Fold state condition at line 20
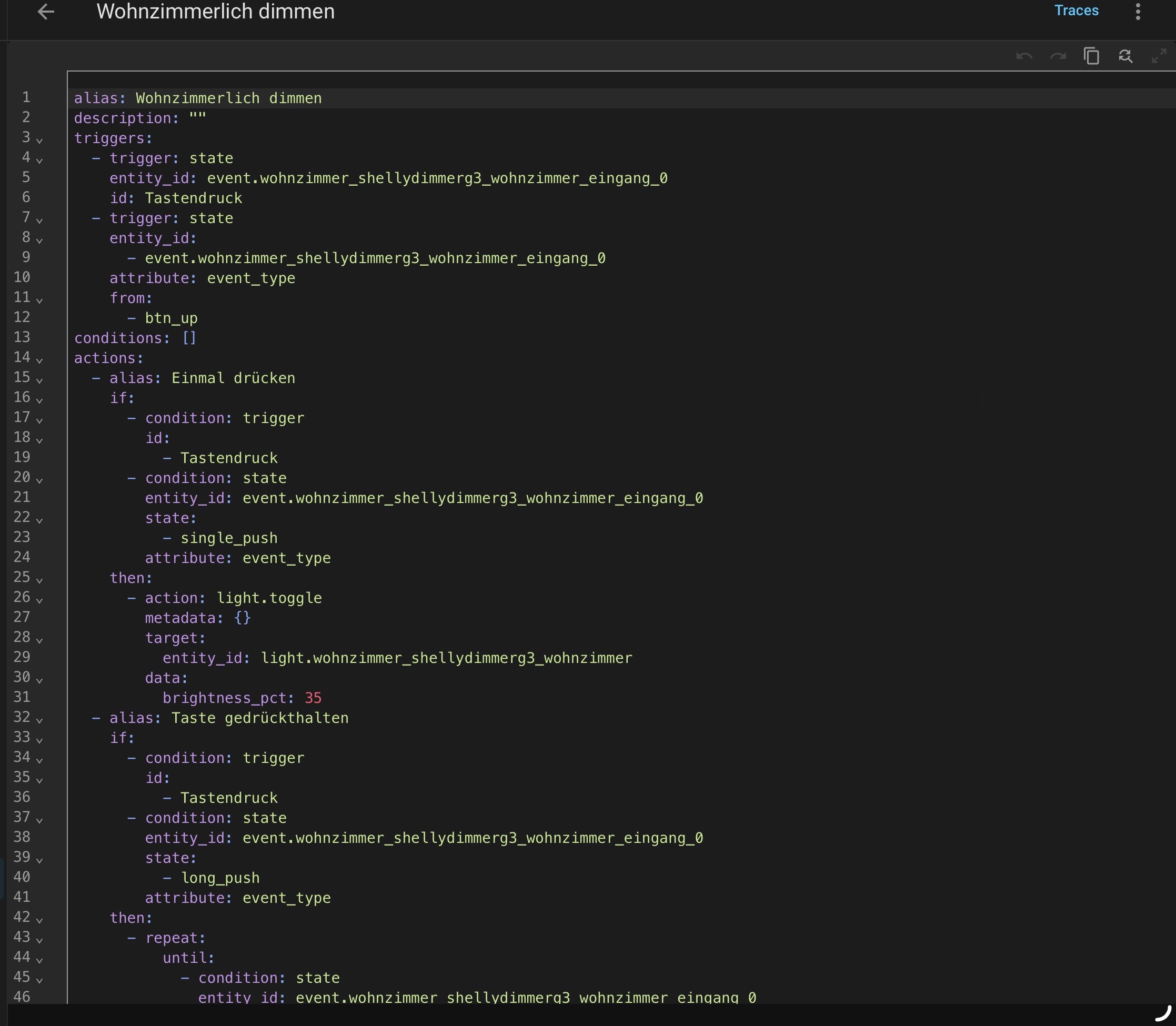This screenshot has width=1176, height=1026. [x=39, y=480]
